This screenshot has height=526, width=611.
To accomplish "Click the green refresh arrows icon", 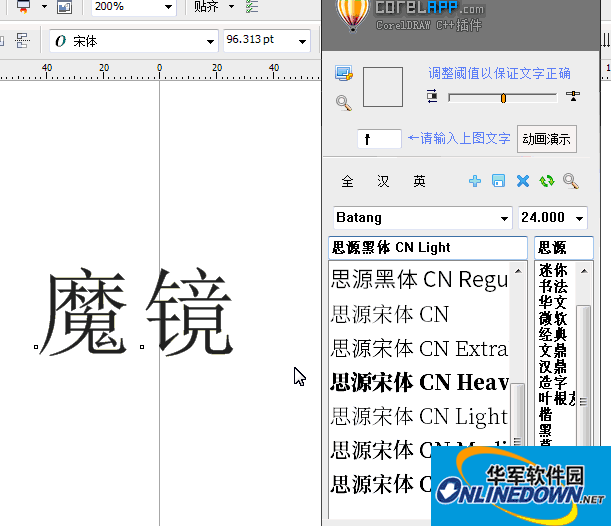I will 547,181.
